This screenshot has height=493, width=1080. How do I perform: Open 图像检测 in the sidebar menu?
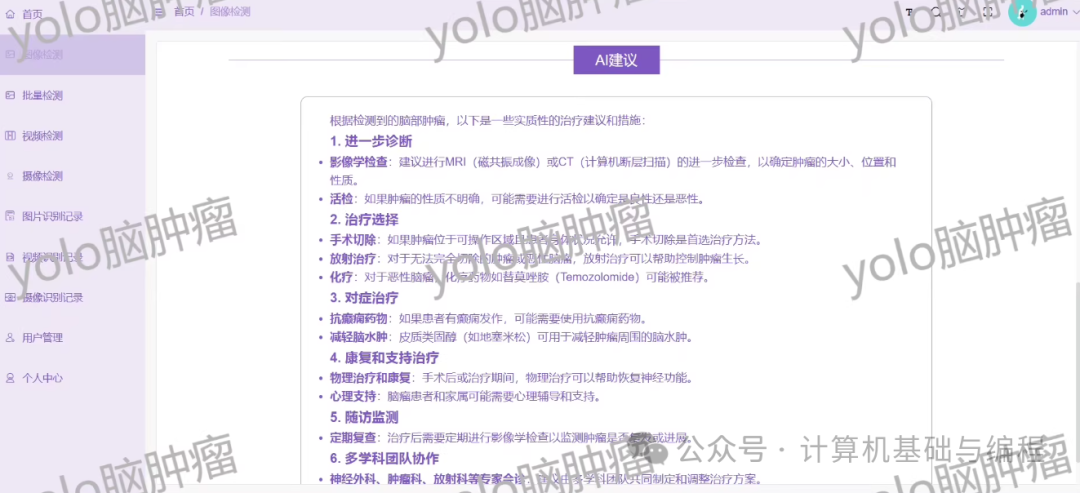tap(72, 54)
